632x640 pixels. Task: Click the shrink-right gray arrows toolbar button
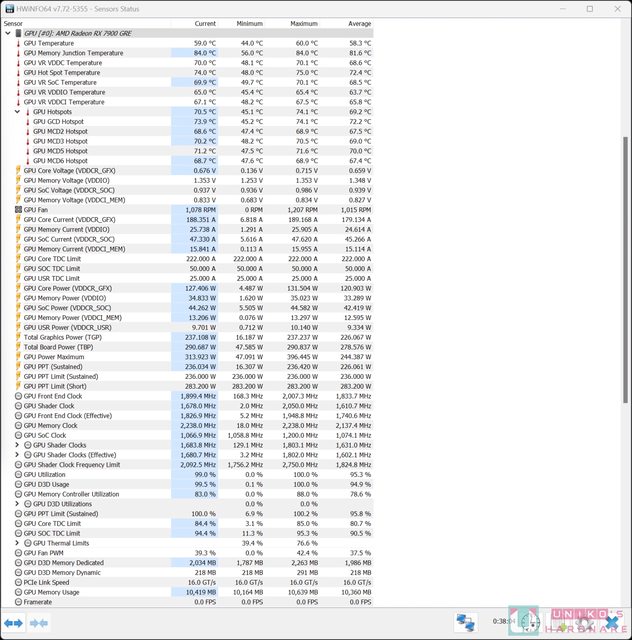click(39, 623)
